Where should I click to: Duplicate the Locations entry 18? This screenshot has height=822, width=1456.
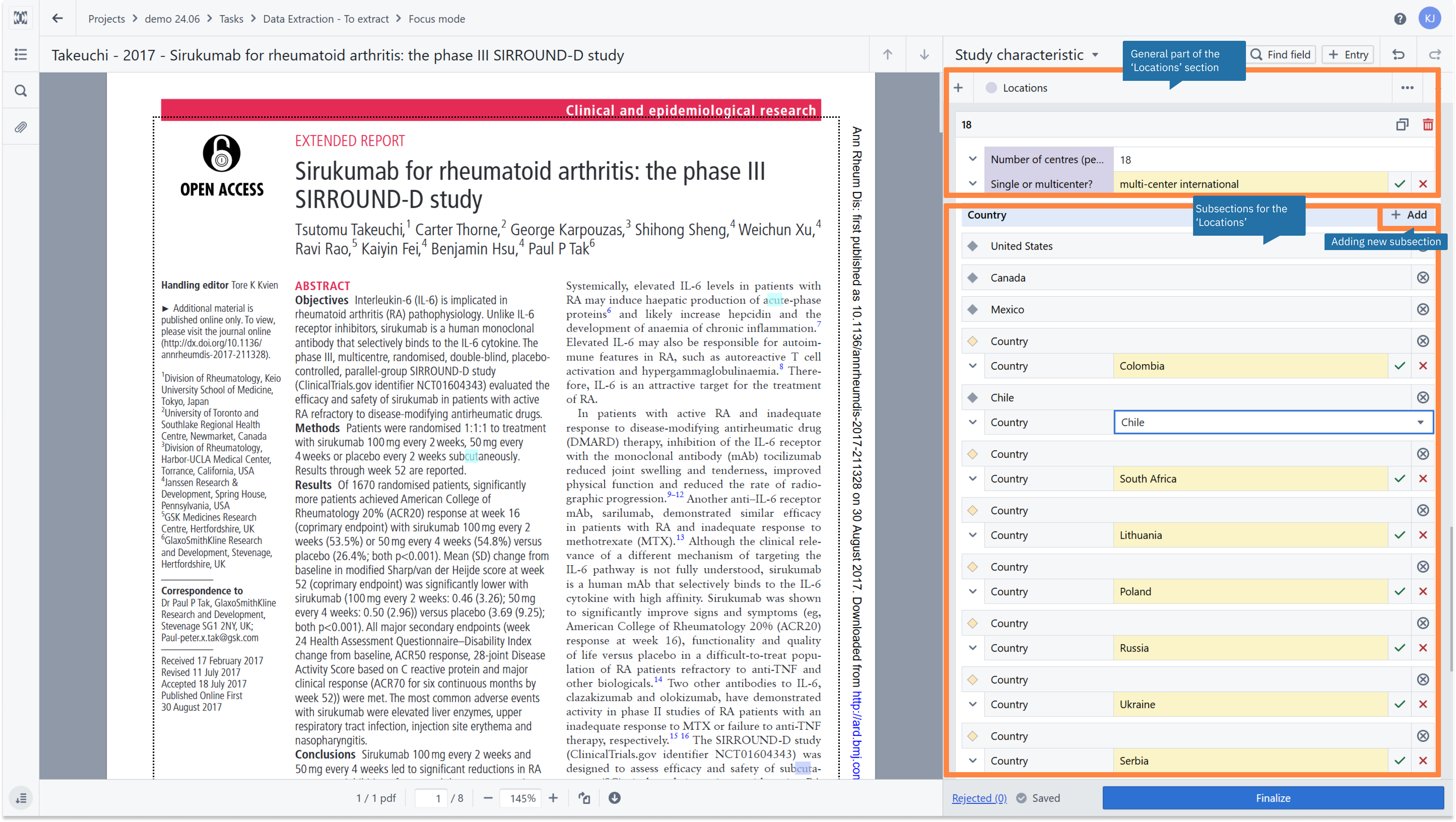pyautogui.click(x=1402, y=124)
